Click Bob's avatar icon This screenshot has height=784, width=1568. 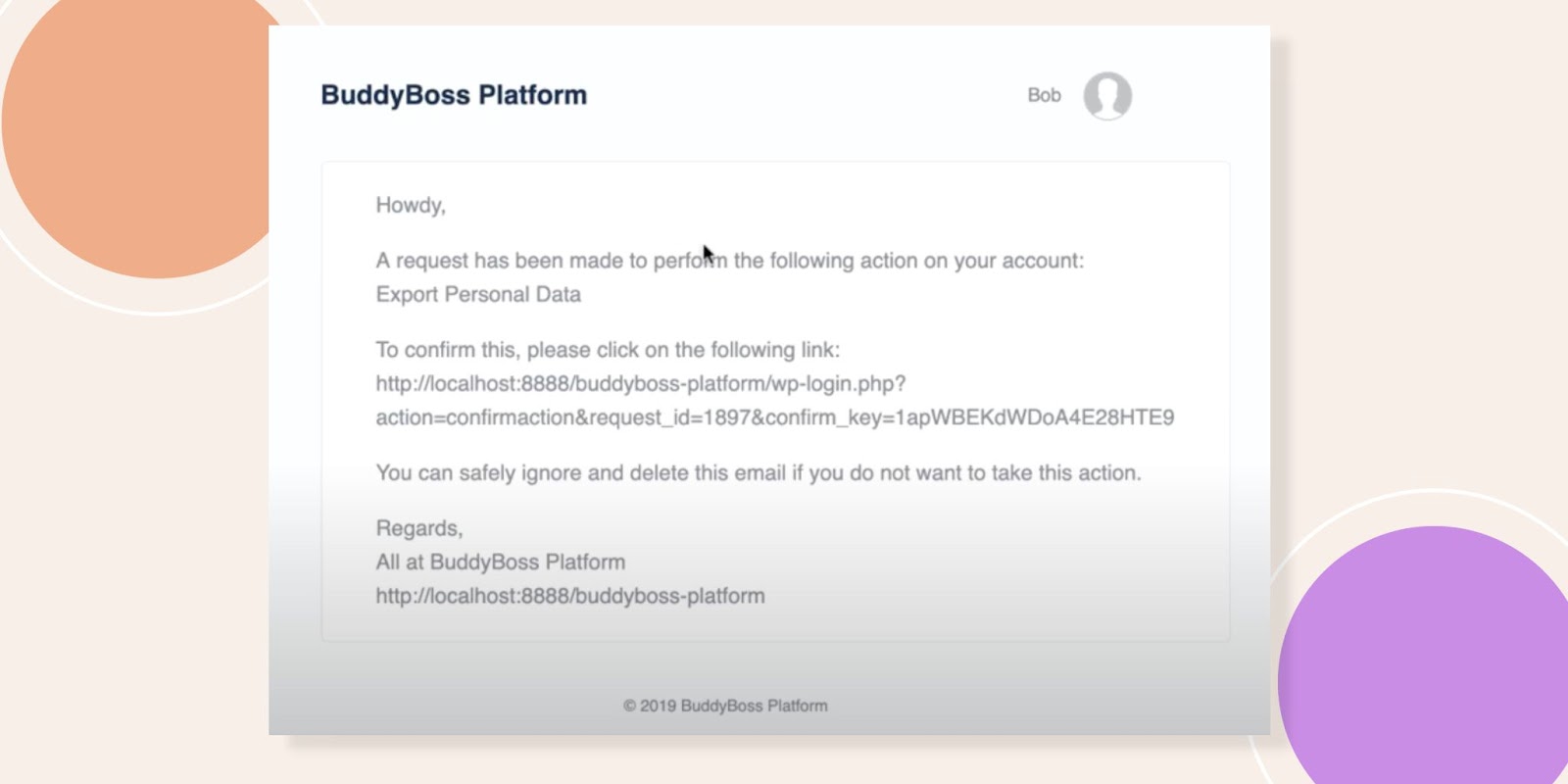[x=1107, y=96]
